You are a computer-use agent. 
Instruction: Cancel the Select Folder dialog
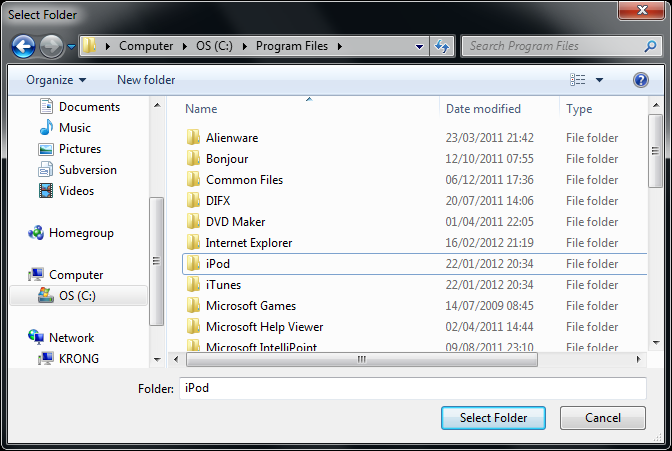pyautogui.click(x=603, y=418)
